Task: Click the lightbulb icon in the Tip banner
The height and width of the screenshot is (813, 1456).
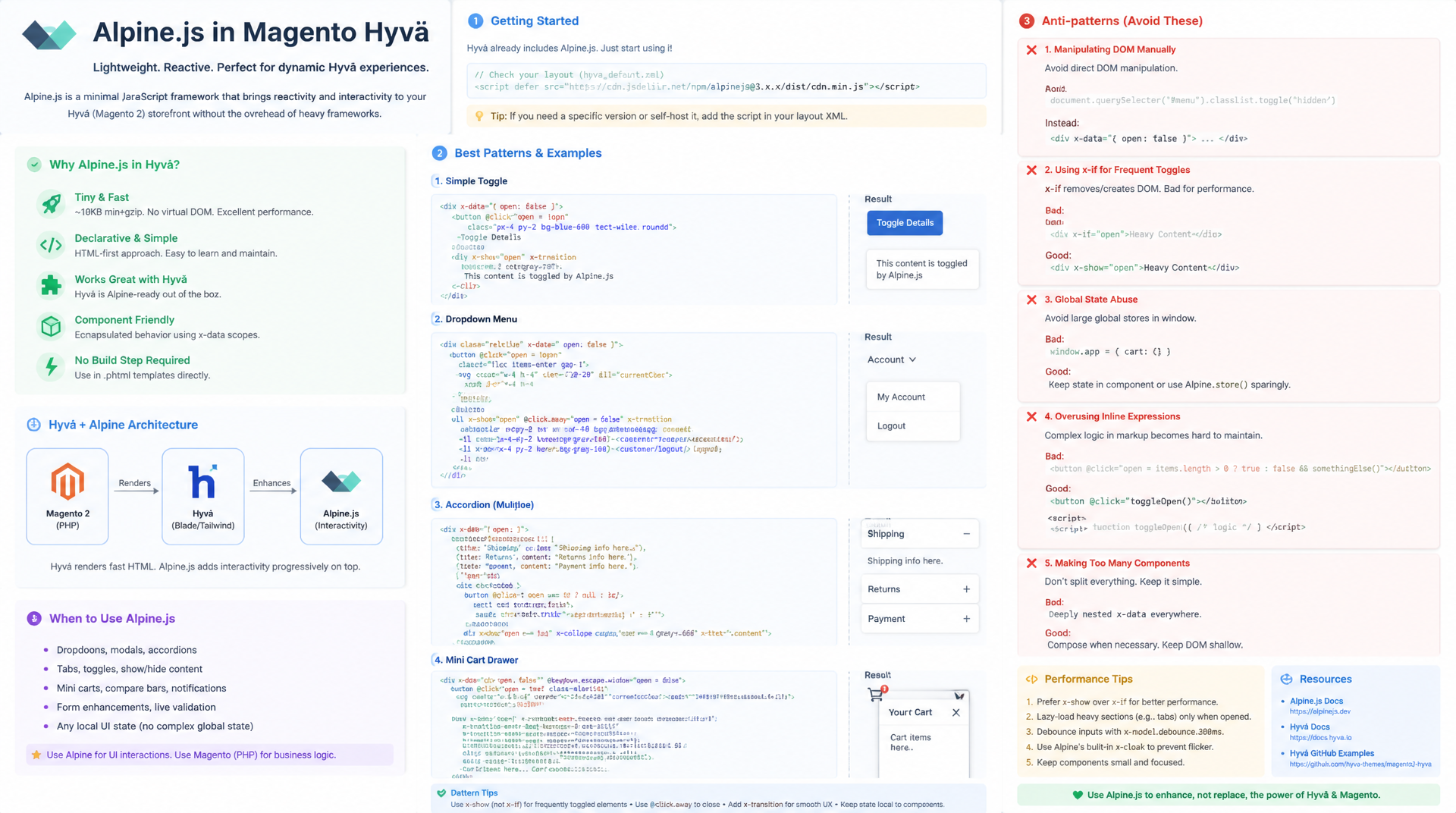Action: (479, 116)
